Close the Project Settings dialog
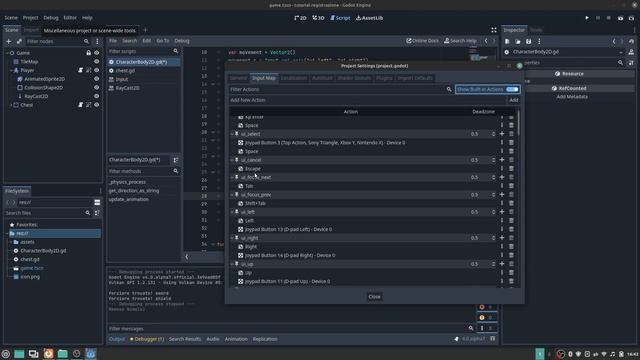 [374, 297]
